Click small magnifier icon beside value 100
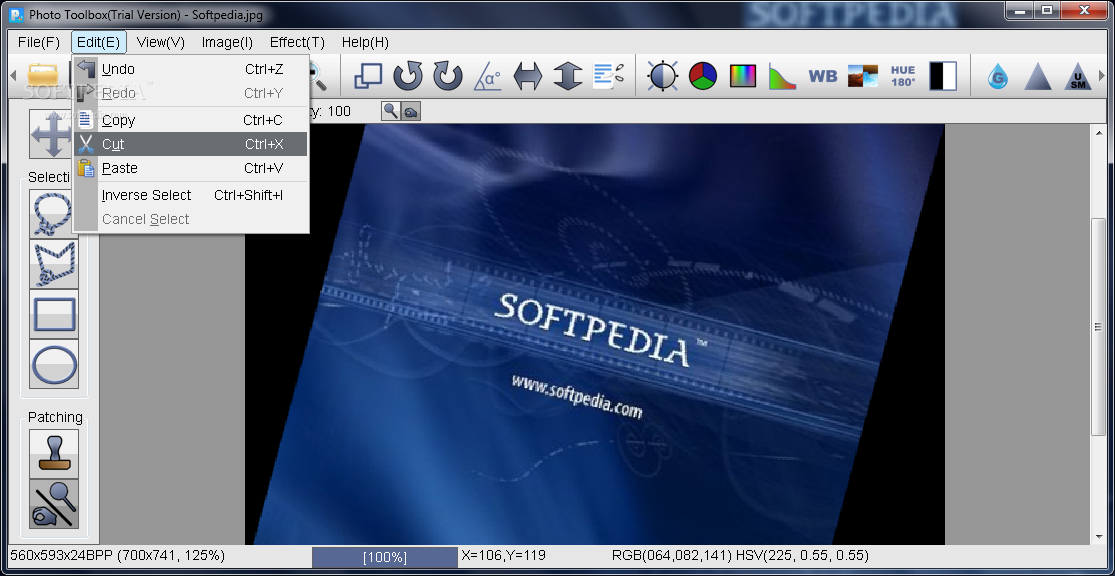The image size is (1115, 576). [391, 111]
